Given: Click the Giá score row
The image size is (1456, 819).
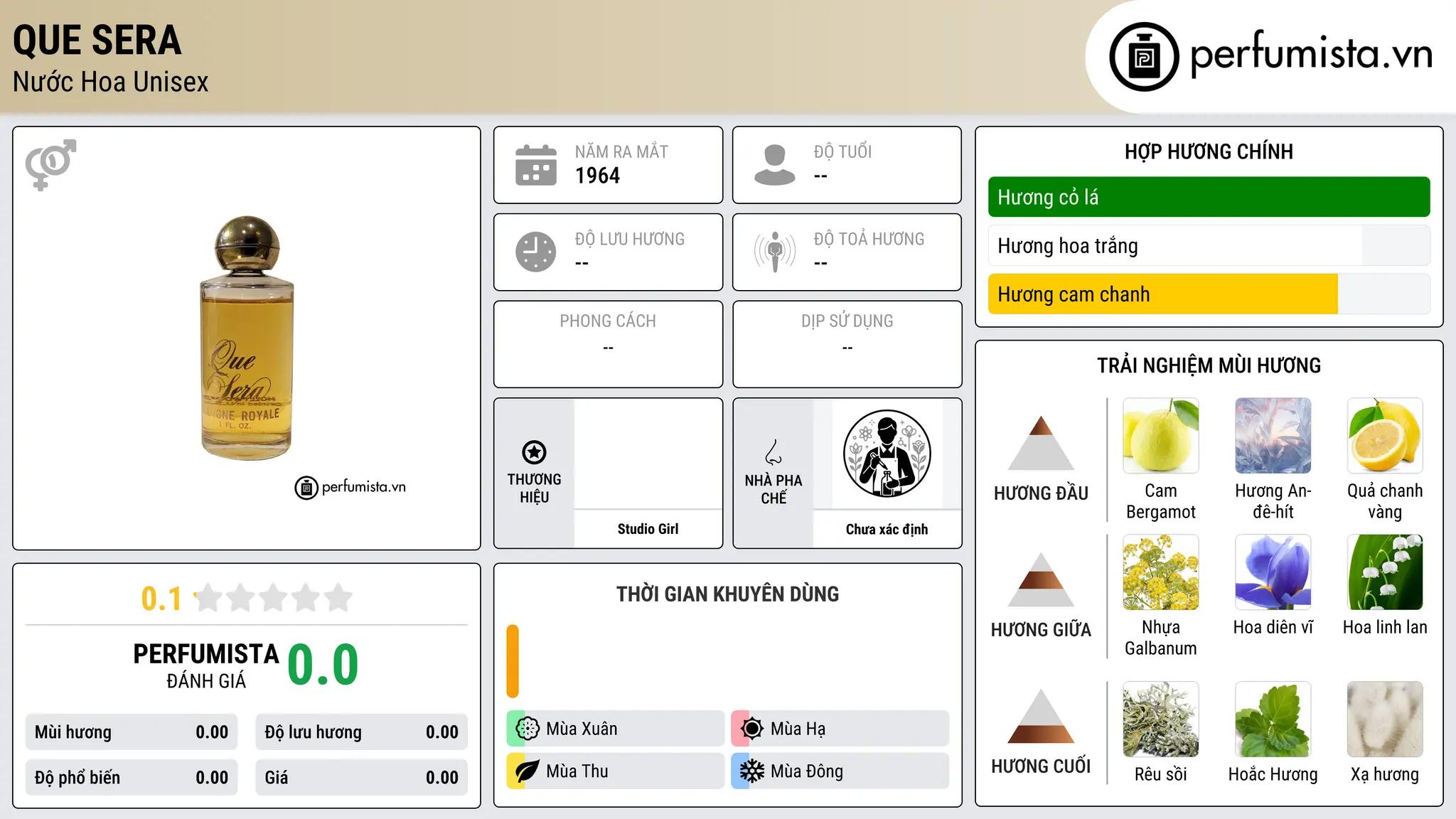Looking at the screenshot, I should coord(362,778).
